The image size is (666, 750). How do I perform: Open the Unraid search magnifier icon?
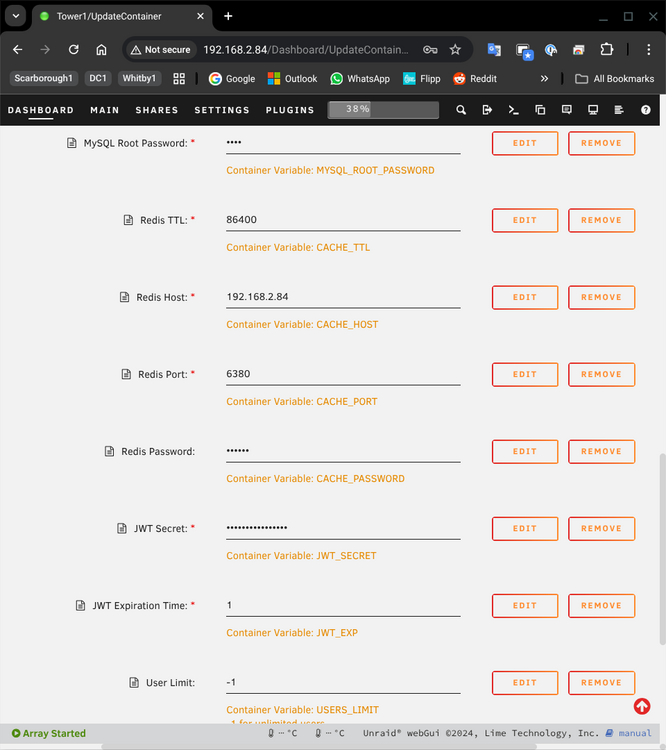pos(461,110)
